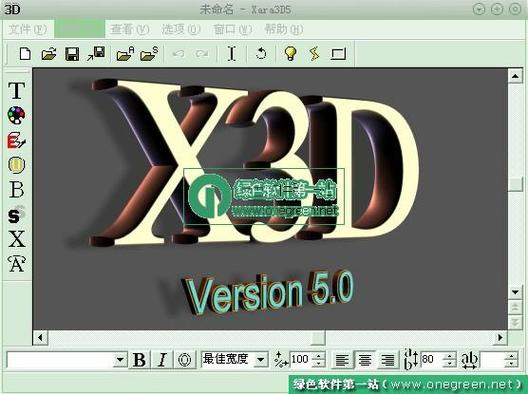Click the Open folder 'A' icon
The height and width of the screenshot is (394, 528).
[x=125, y=54]
